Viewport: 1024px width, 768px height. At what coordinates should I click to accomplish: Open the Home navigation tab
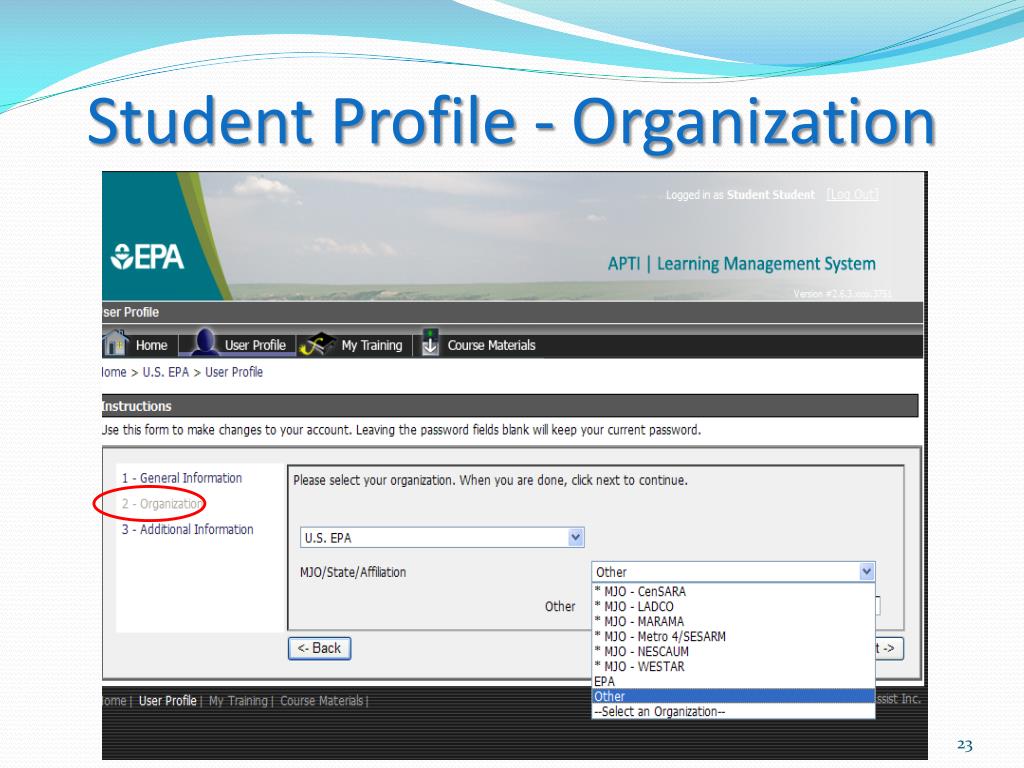pos(152,345)
